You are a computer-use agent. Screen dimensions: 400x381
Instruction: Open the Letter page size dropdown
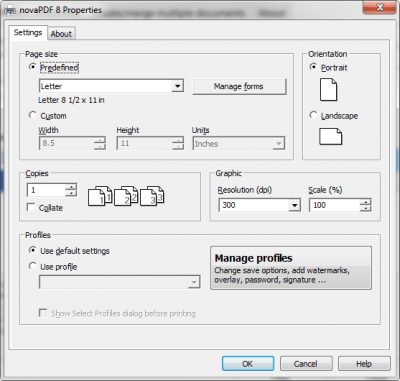(x=178, y=86)
